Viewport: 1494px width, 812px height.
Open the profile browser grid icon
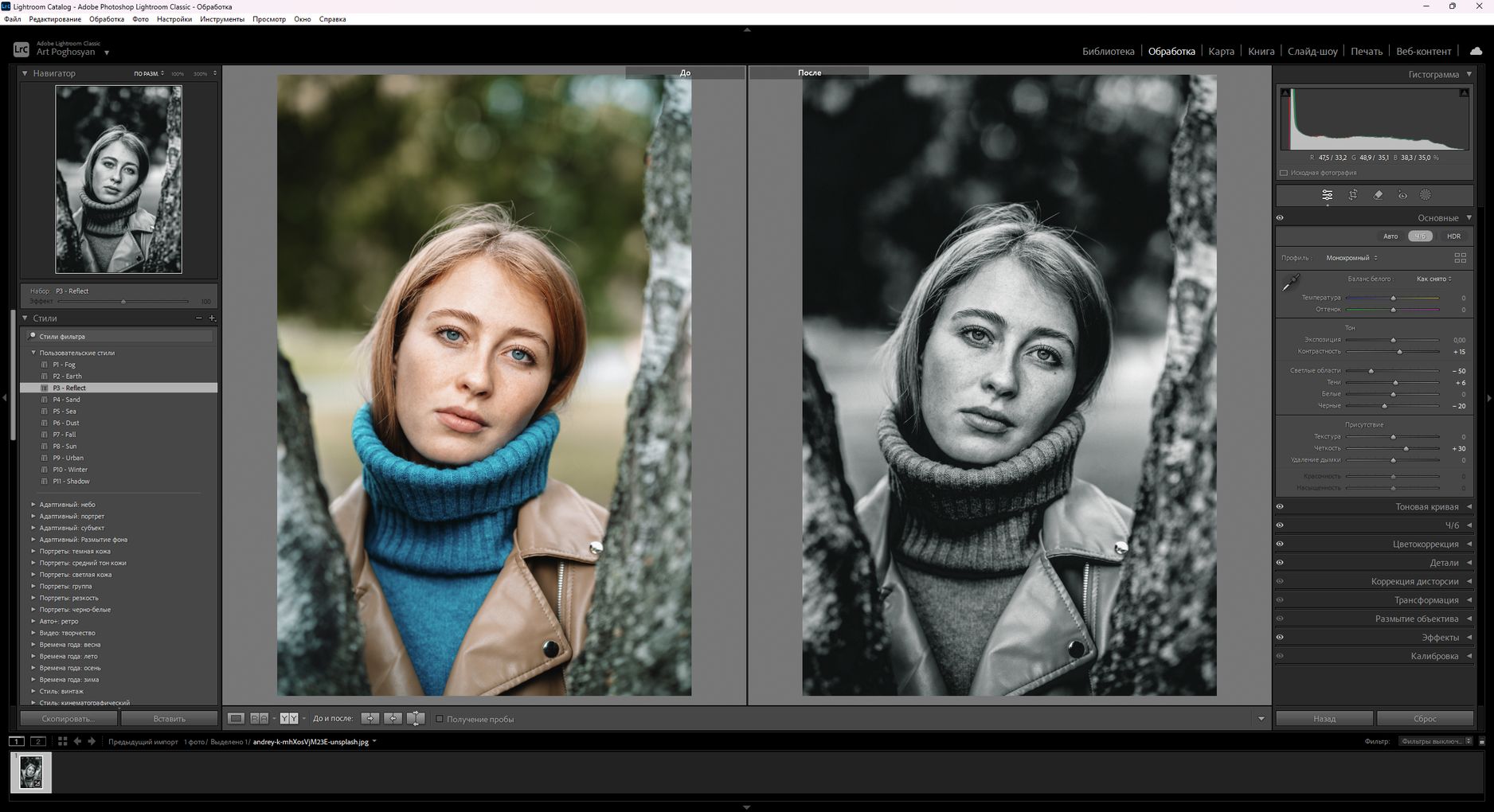point(1460,258)
